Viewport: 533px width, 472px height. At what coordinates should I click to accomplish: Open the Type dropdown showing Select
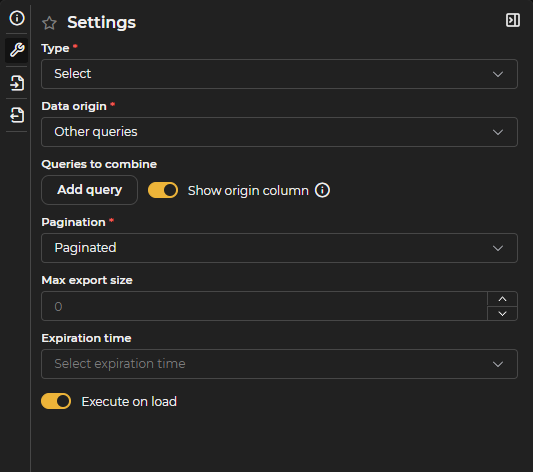[279, 74]
